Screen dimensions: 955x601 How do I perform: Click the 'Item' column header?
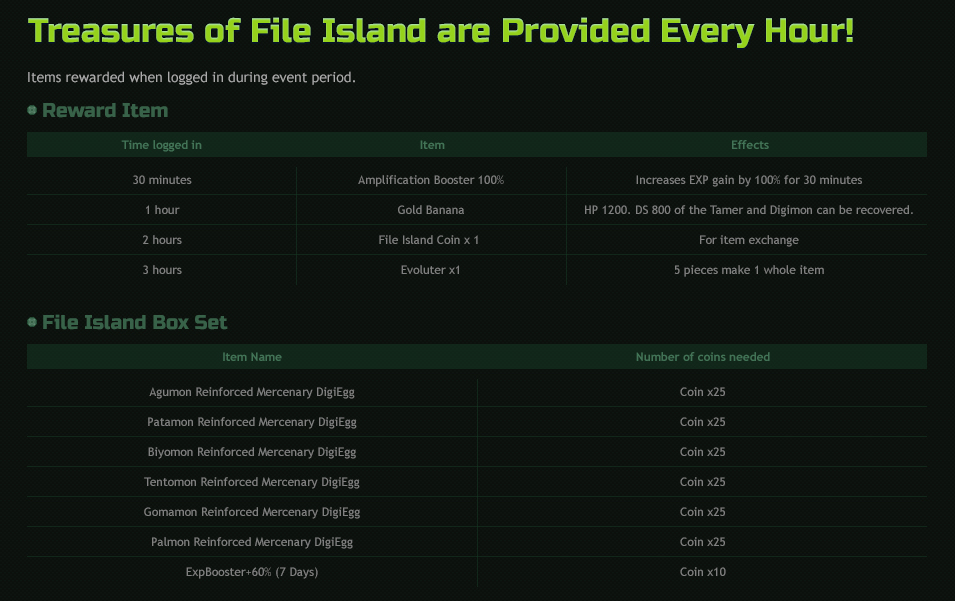coord(432,145)
